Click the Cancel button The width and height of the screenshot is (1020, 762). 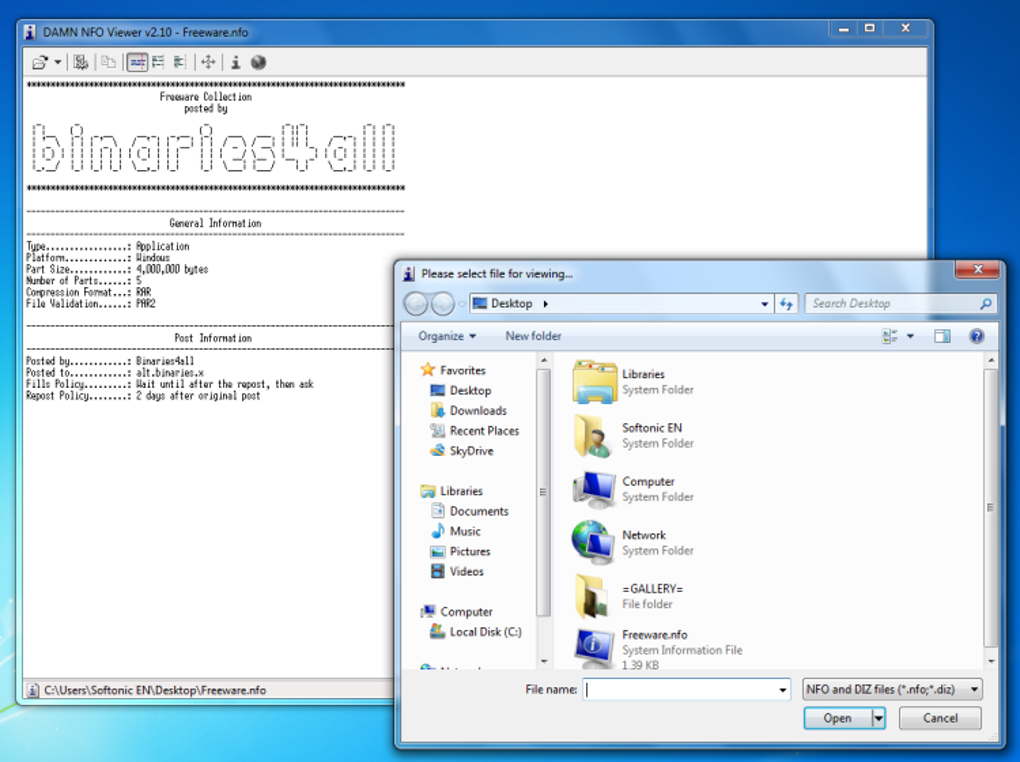pos(940,718)
